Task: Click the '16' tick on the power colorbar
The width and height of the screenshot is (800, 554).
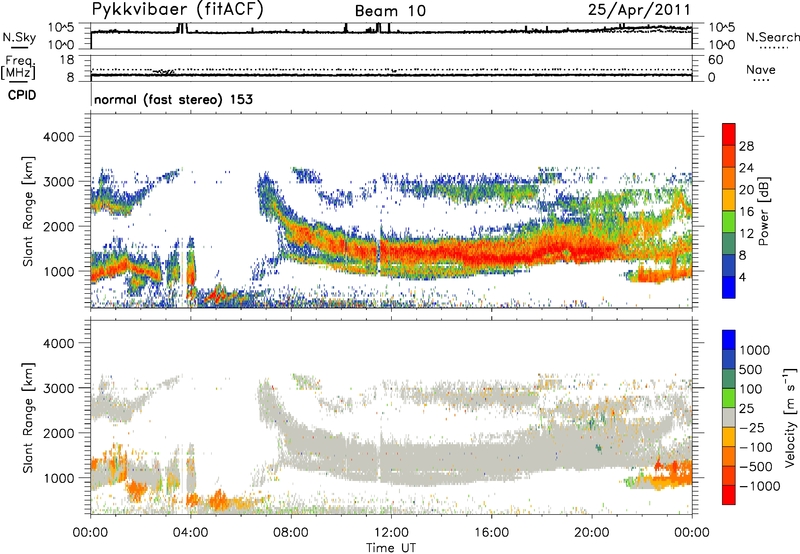Action: point(746,212)
